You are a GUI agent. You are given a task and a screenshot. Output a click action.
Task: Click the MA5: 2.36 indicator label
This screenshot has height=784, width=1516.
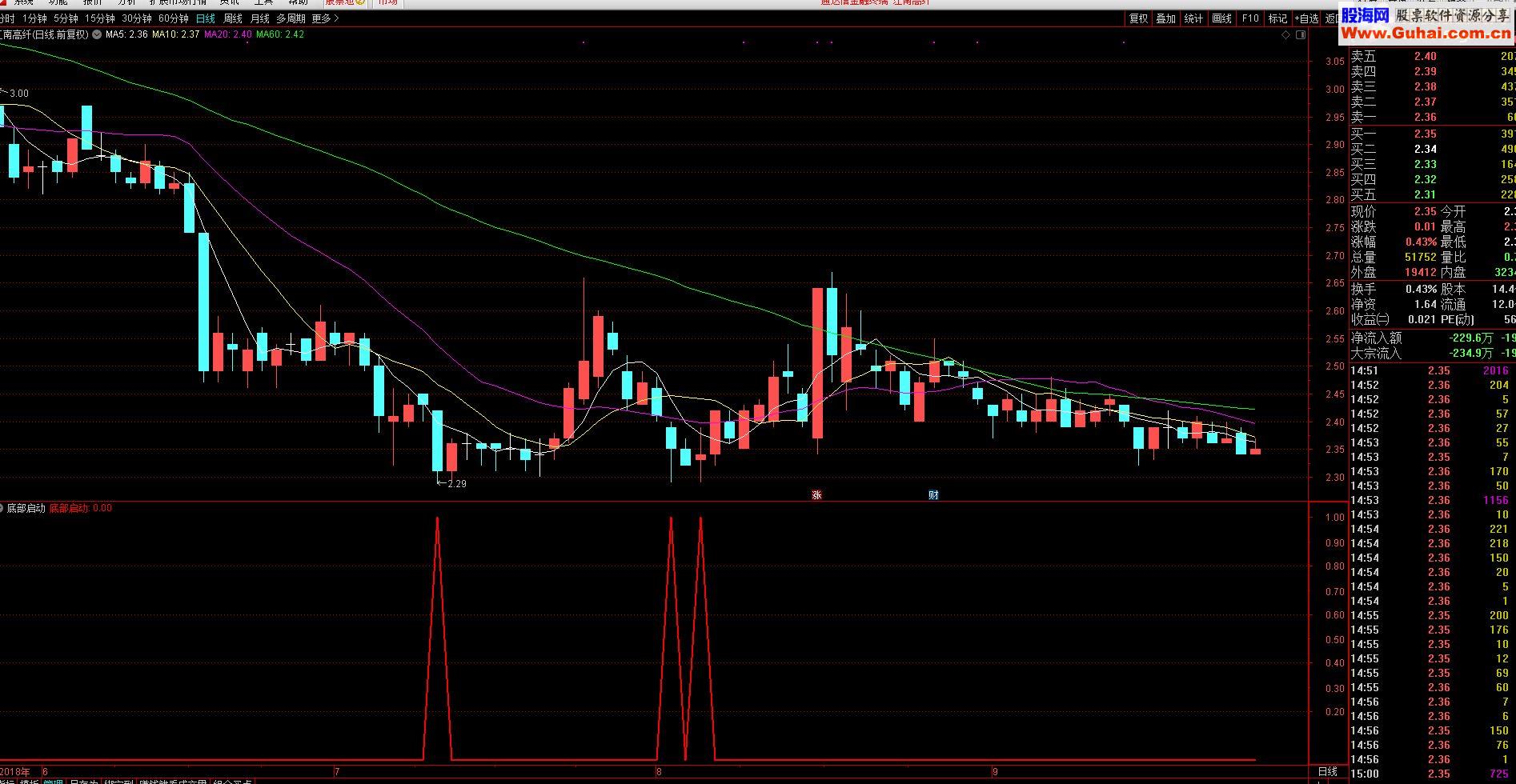(x=126, y=34)
